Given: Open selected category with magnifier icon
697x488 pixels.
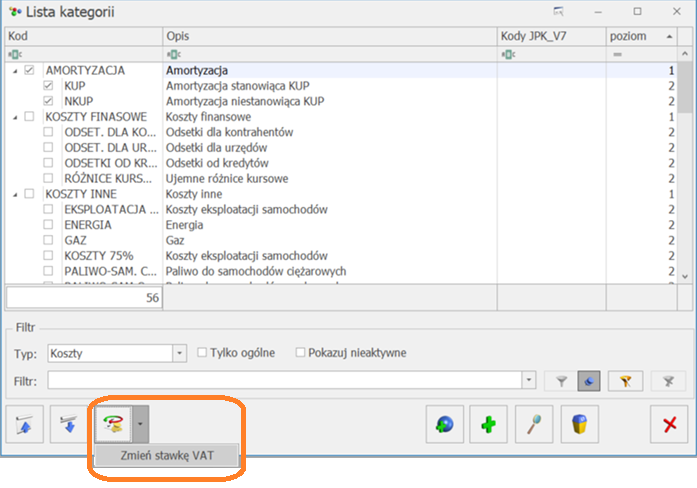Looking at the screenshot, I should click(534, 424).
